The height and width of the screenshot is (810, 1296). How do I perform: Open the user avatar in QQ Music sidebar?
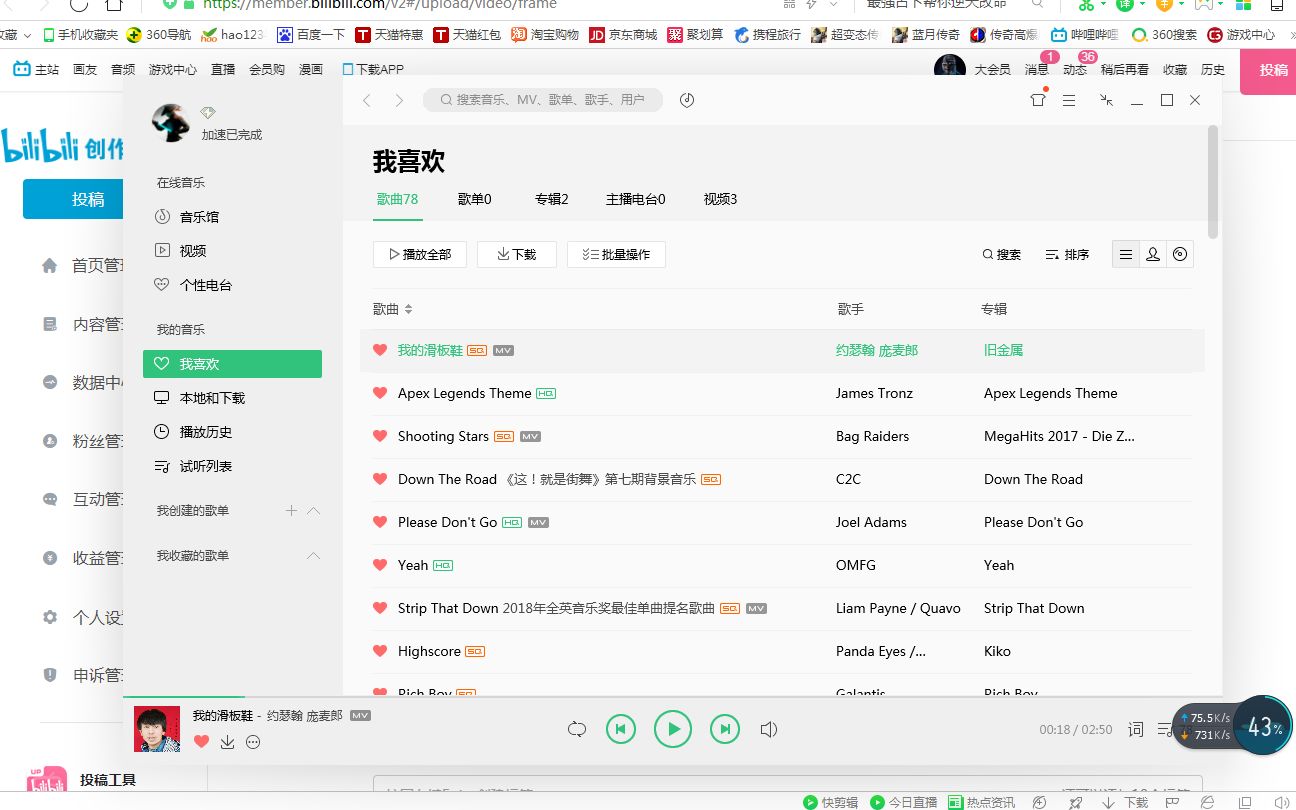[x=171, y=122]
